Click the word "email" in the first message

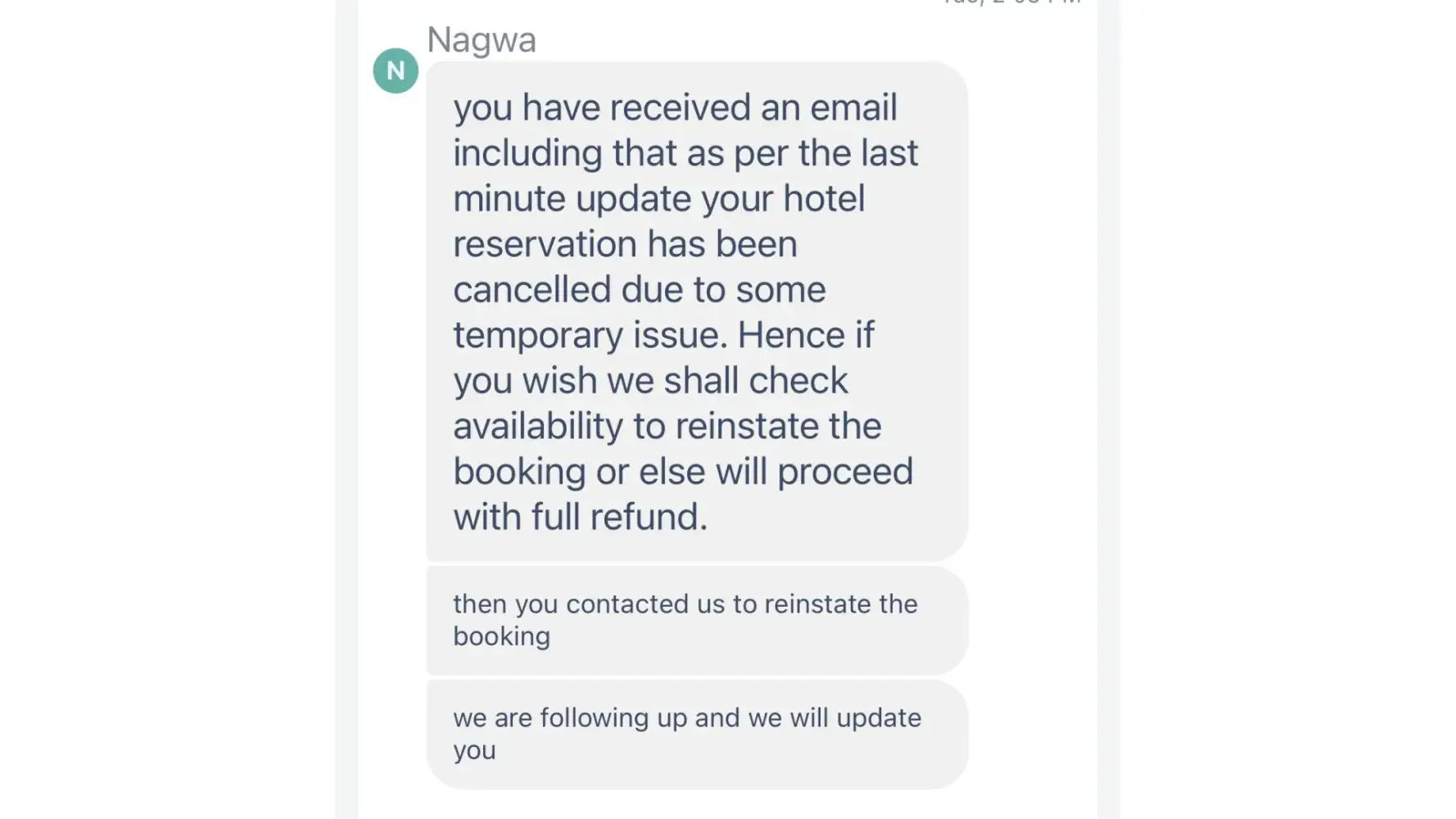(x=853, y=107)
